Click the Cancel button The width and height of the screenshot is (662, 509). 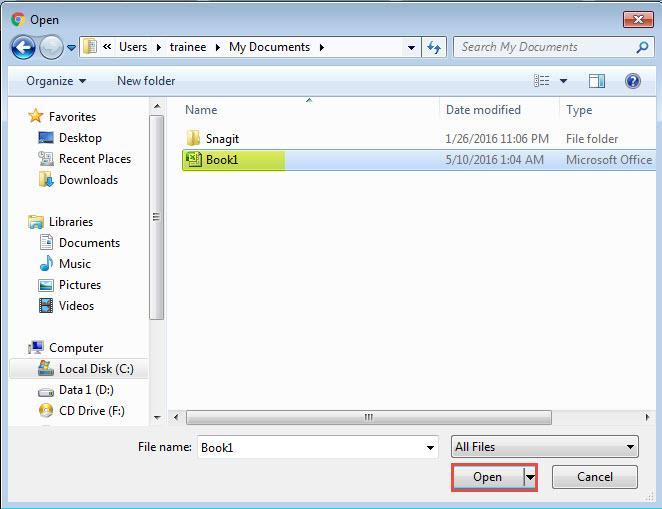tap(594, 477)
